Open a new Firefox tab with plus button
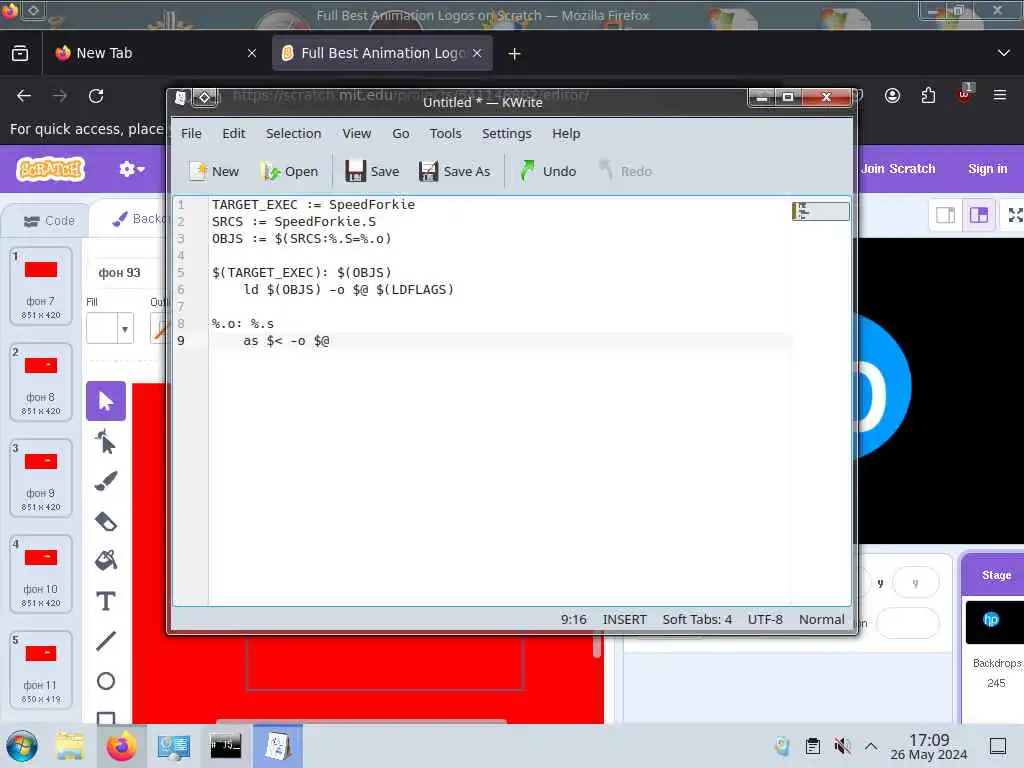Image resolution: width=1024 pixels, height=768 pixels. (x=515, y=54)
